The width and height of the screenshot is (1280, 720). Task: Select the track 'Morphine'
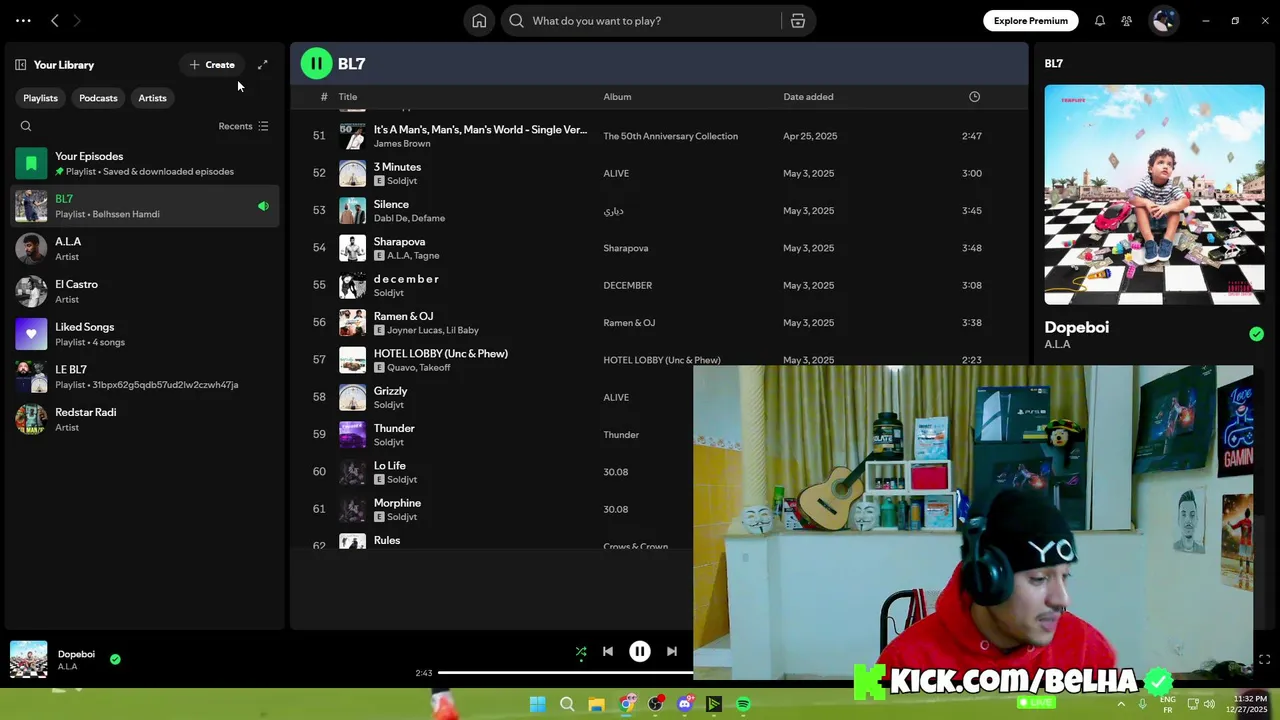[x=397, y=503]
